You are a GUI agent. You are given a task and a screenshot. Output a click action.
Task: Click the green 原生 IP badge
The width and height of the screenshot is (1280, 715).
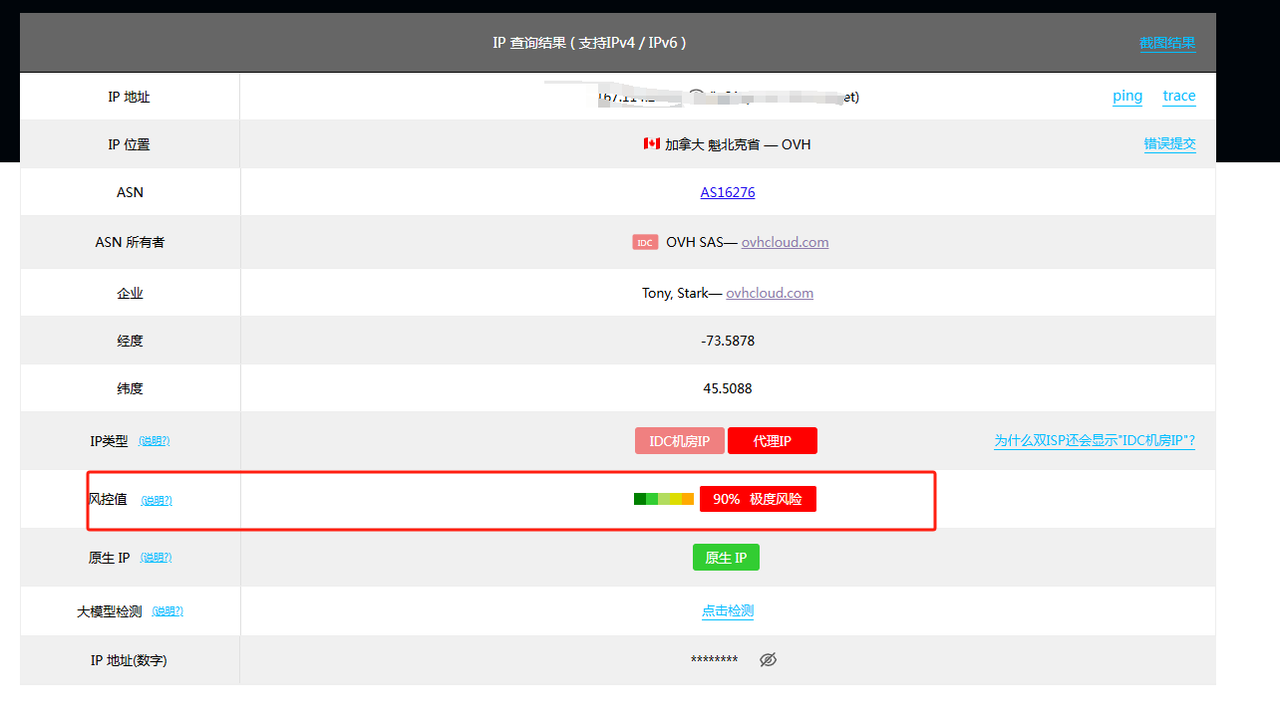click(x=725, y=558)
